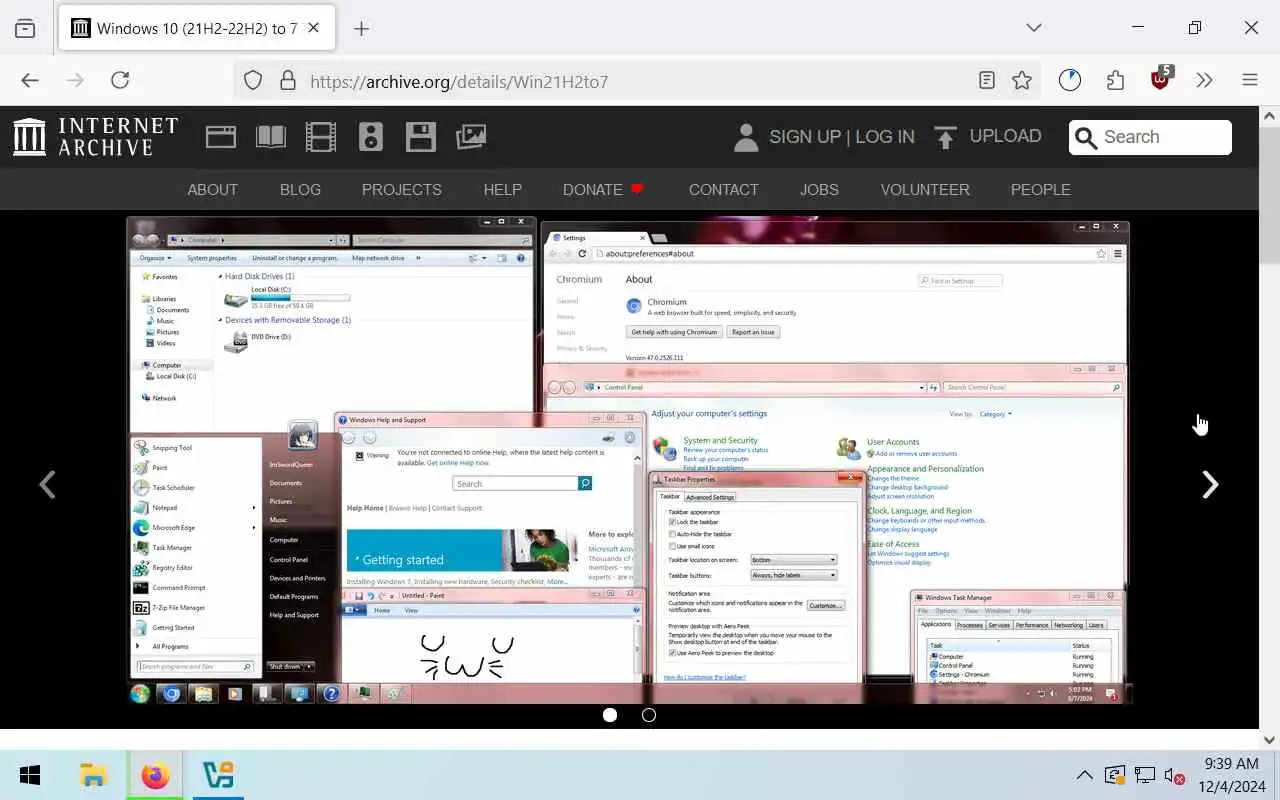
Task: Open the Audio speaker icon
Action: [371, 137]
